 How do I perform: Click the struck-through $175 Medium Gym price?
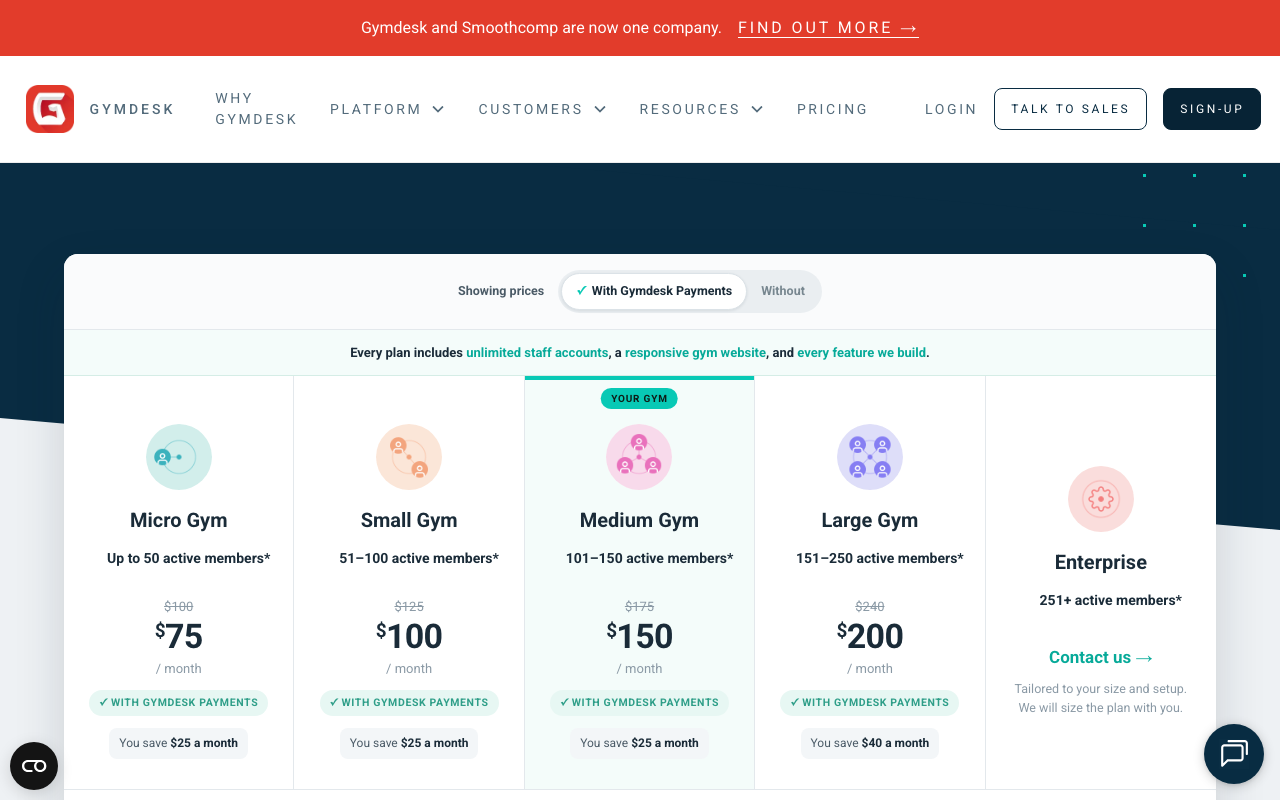tap(639, 606)
